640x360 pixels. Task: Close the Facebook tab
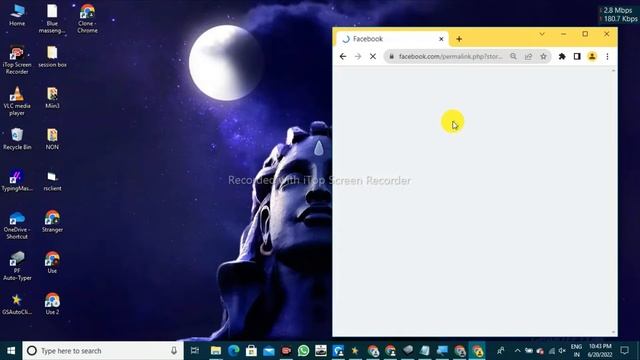click(441, 39)
